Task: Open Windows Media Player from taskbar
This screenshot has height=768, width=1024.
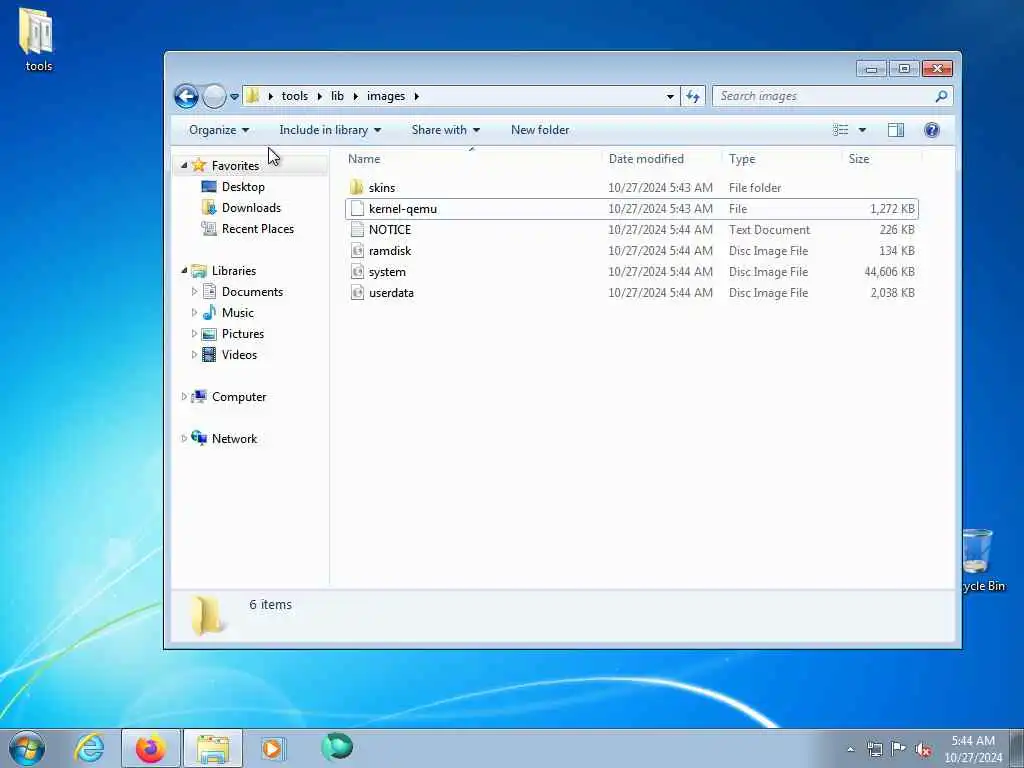Action: click(272, 748)
